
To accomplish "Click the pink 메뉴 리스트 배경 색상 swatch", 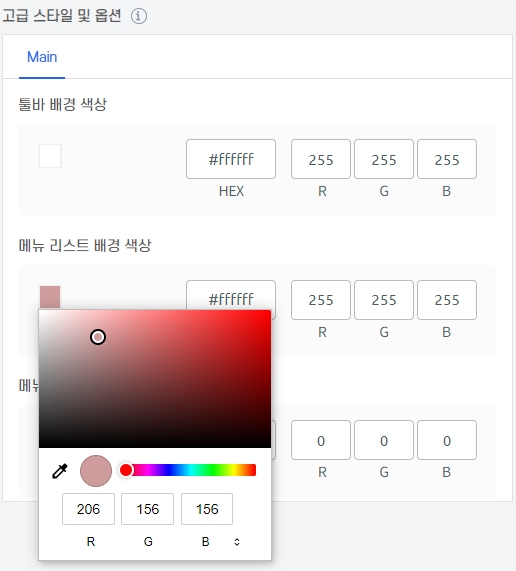I will click(50, 297).
